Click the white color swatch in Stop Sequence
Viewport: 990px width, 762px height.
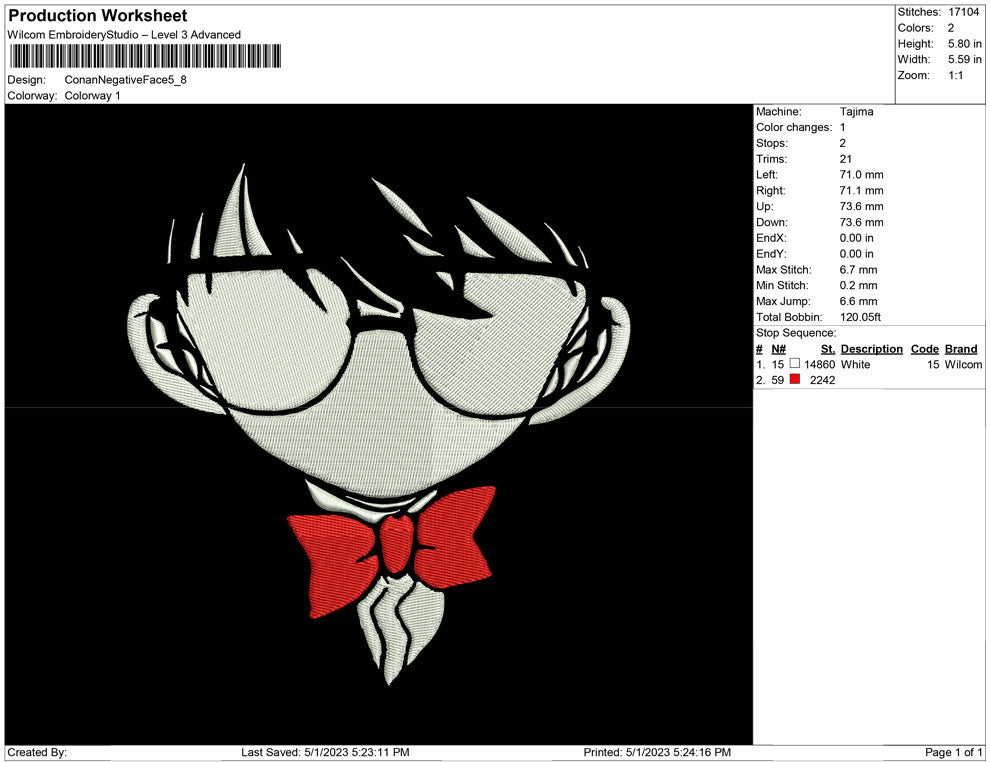click(796, 365)
